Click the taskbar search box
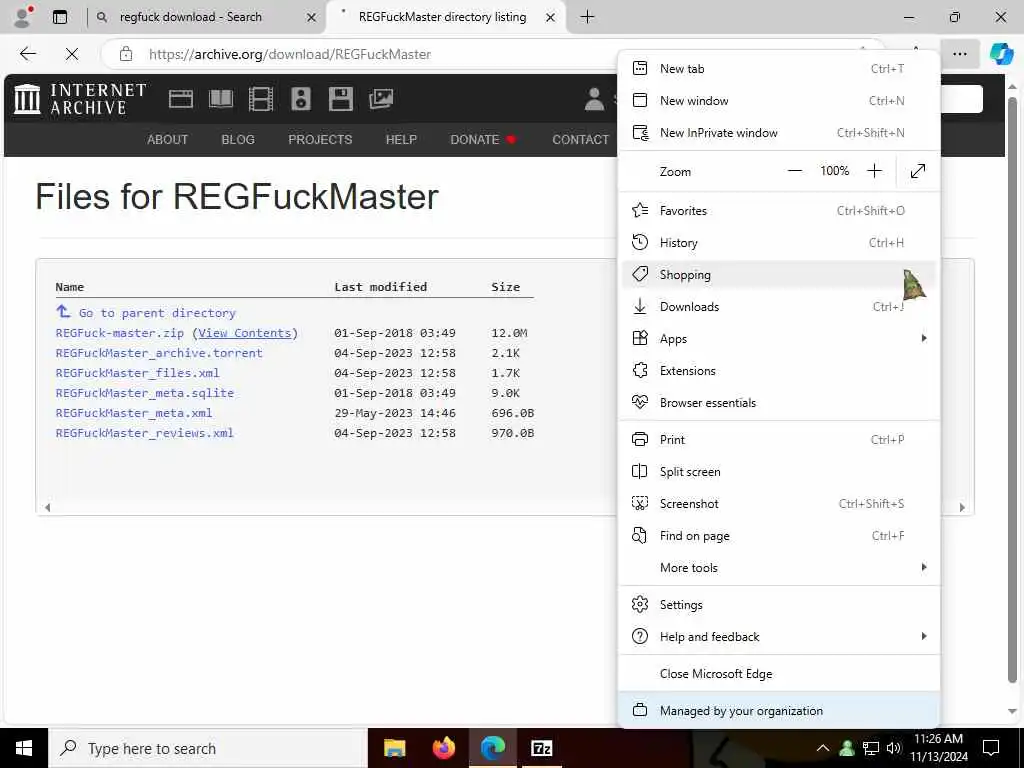Screen dimensions: 1024x768 [x=208, y=748]
